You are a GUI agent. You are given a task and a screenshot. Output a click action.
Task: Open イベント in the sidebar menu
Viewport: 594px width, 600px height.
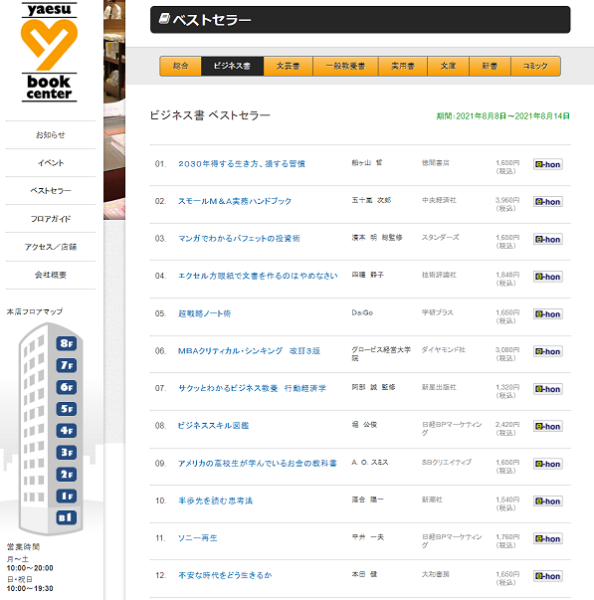coord(51,163)
